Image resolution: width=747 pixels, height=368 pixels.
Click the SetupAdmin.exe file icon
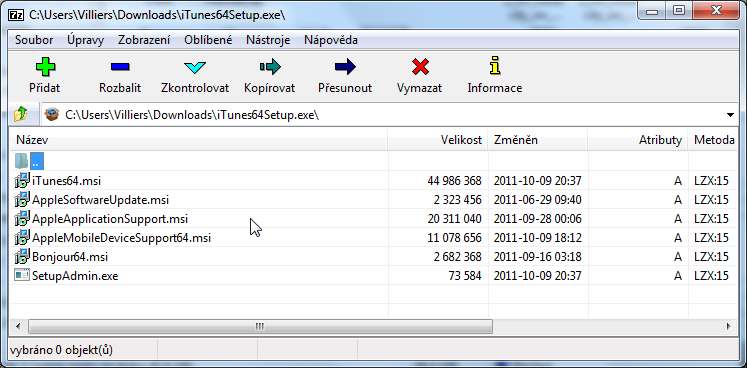(x=22, y=275)
